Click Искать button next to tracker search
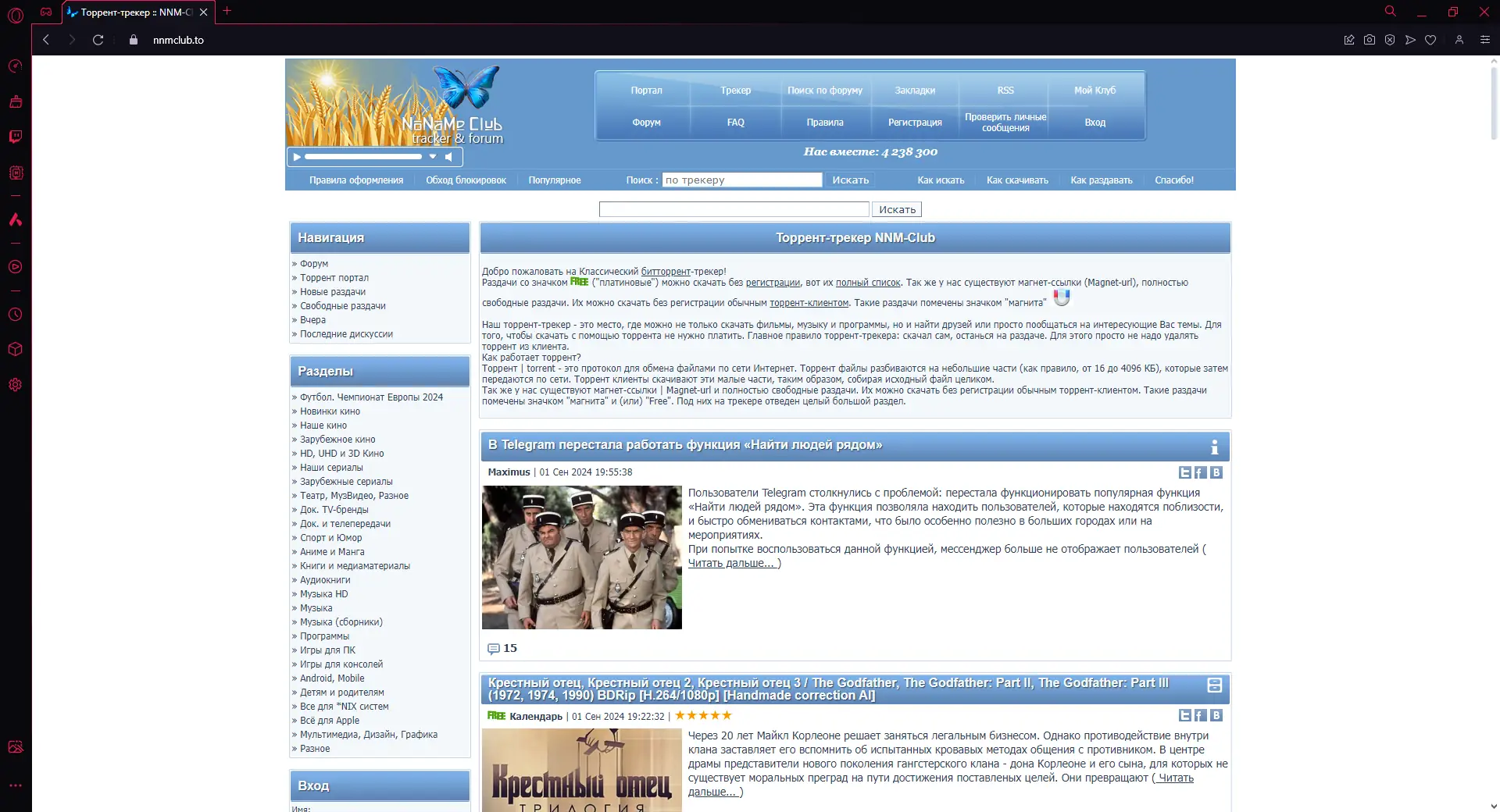 [x=851, y=180]
